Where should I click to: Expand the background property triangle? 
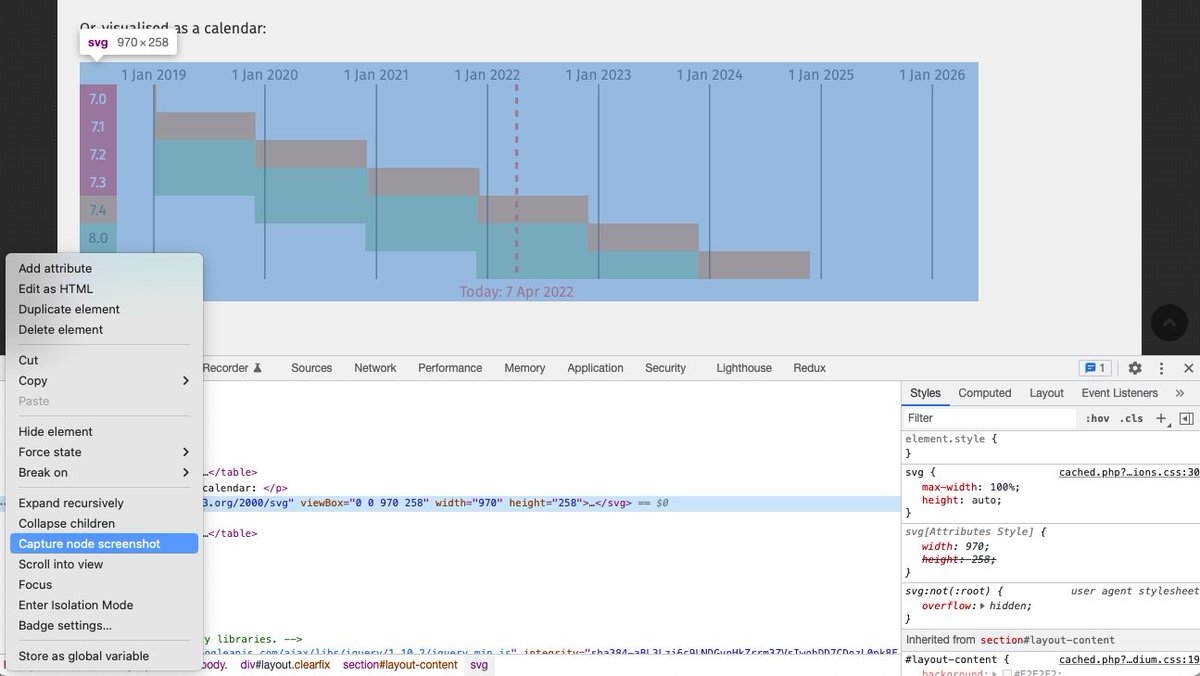click(992, 673)
